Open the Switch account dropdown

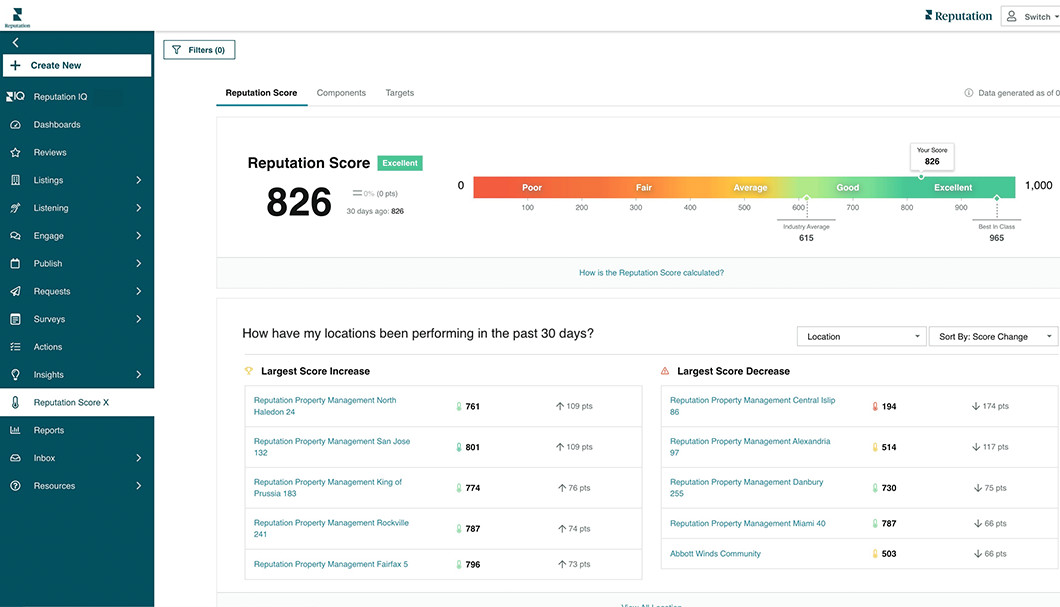(1032, 16)
